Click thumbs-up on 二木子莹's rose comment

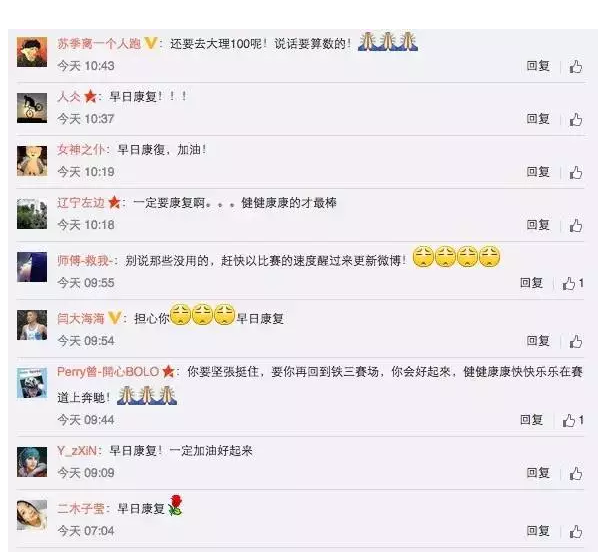click(x=576, y=532)
